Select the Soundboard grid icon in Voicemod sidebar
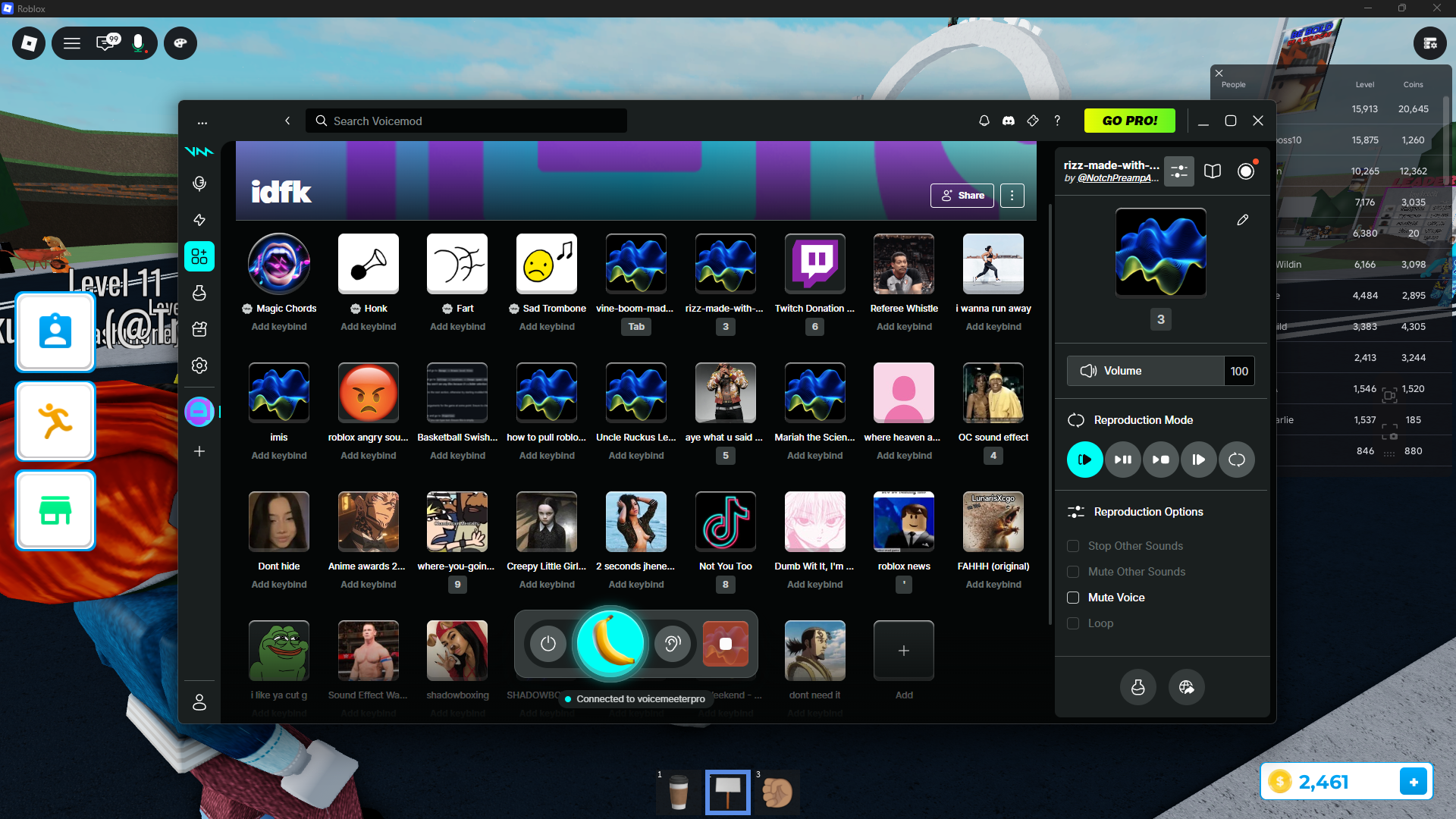Screen dimensions: 1456x819 click(199, 256)
